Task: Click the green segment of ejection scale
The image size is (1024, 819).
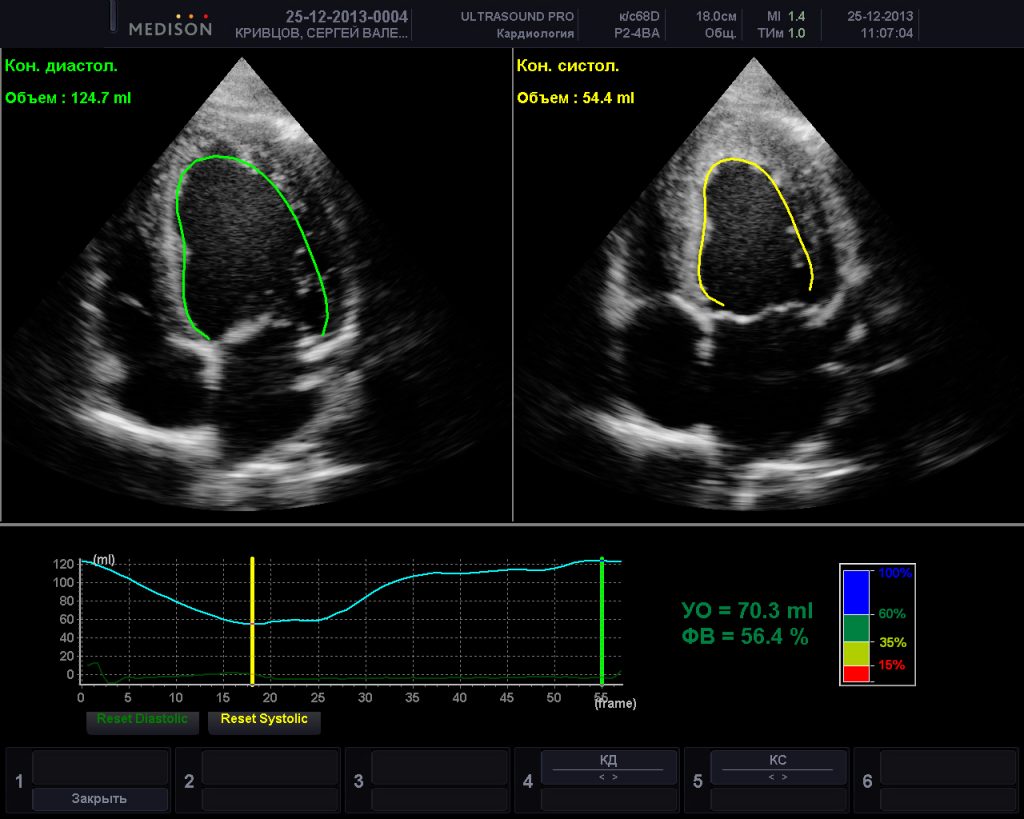Action: click(x=858, y=627)
